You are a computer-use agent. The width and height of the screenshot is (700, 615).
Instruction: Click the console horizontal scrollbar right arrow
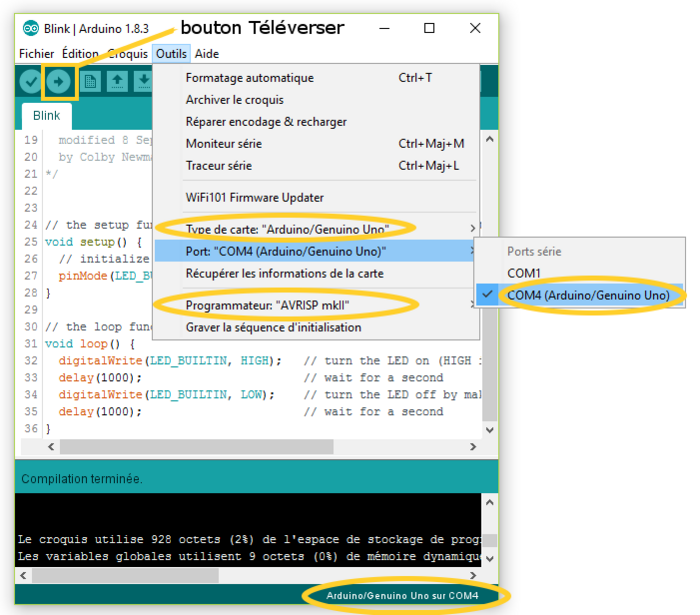pyautogui.click(x=473, y=576)
